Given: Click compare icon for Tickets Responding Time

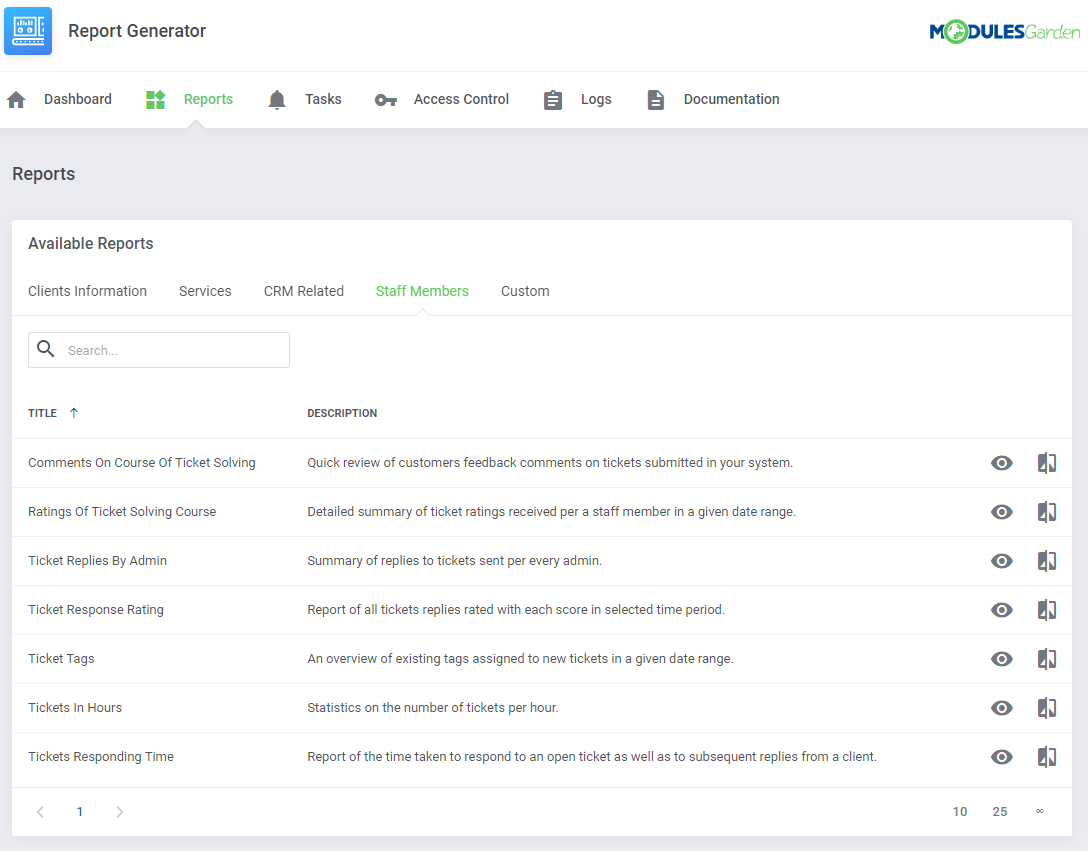Looking at the screenshot, I should 1046,757.
